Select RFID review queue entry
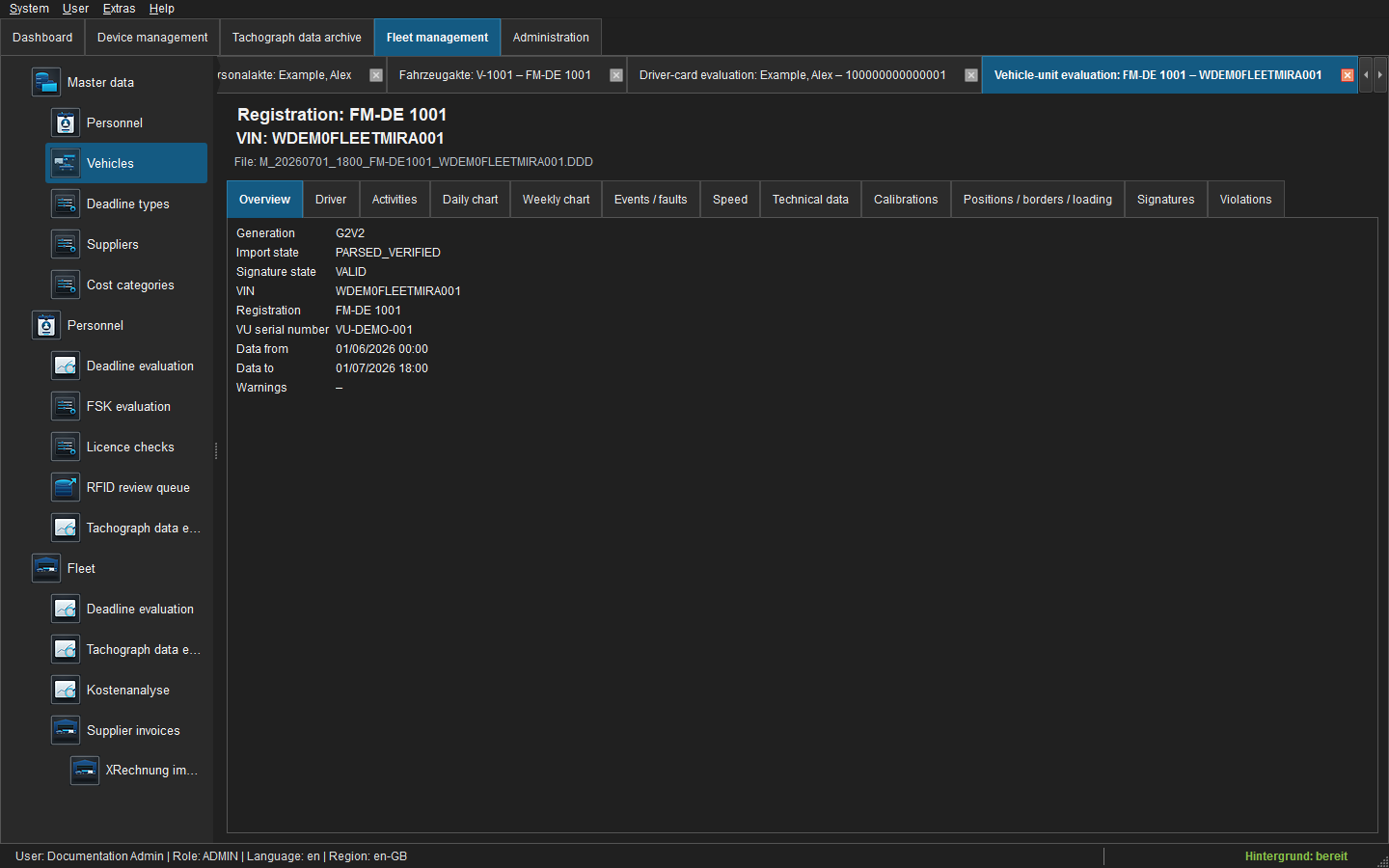 (x=126, y=487)
